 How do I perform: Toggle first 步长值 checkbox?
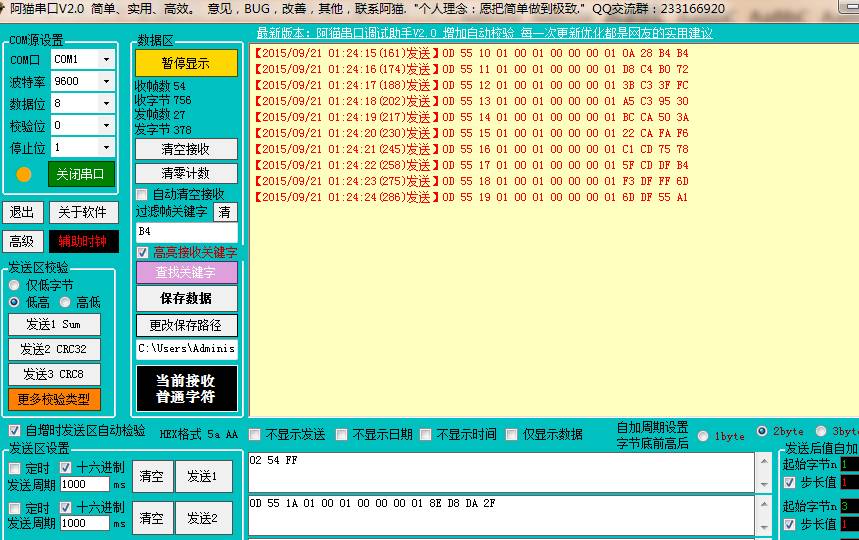[x=789, y=482]
